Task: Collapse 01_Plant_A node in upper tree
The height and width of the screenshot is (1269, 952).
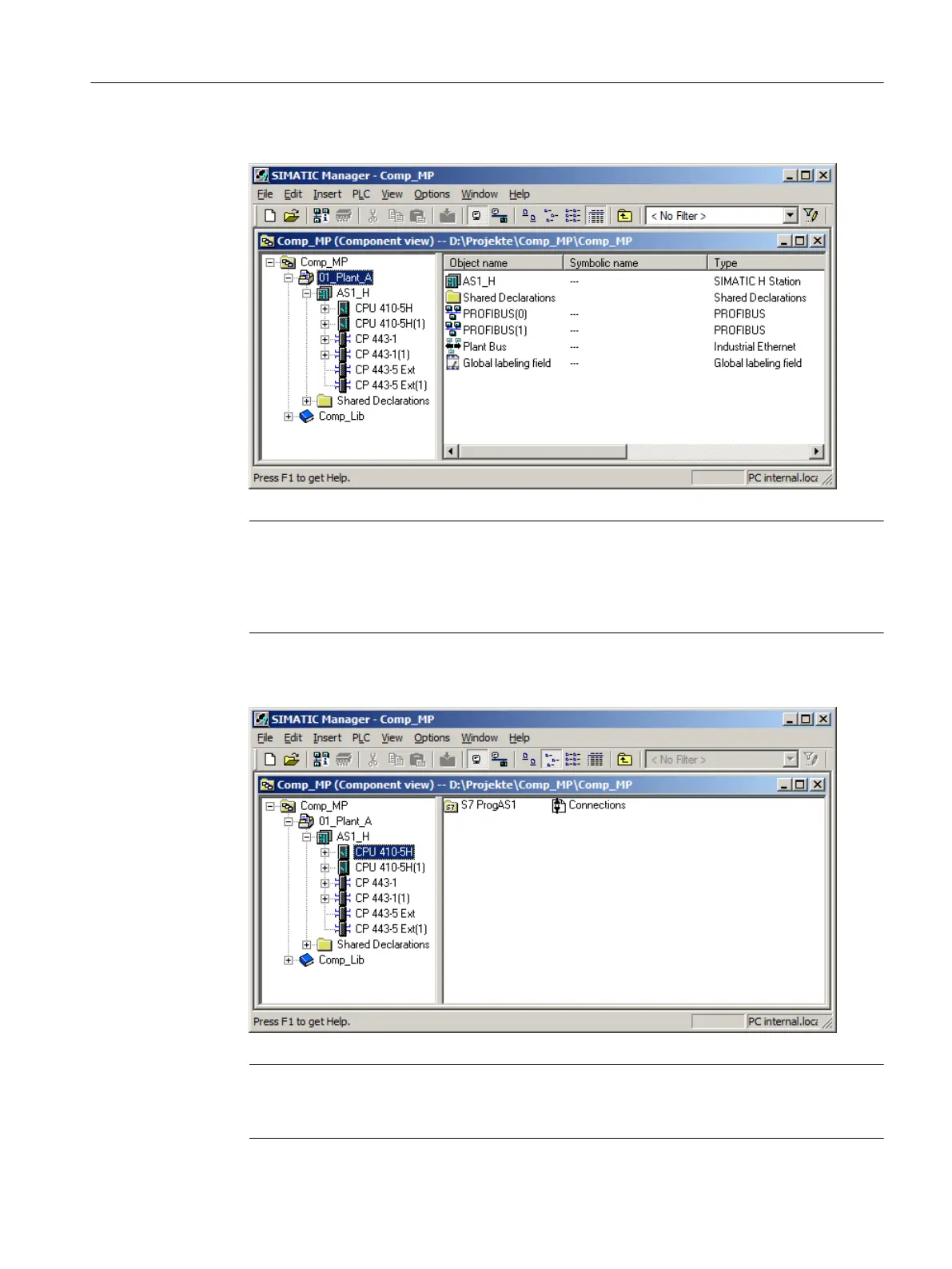Action: point(289,278)
